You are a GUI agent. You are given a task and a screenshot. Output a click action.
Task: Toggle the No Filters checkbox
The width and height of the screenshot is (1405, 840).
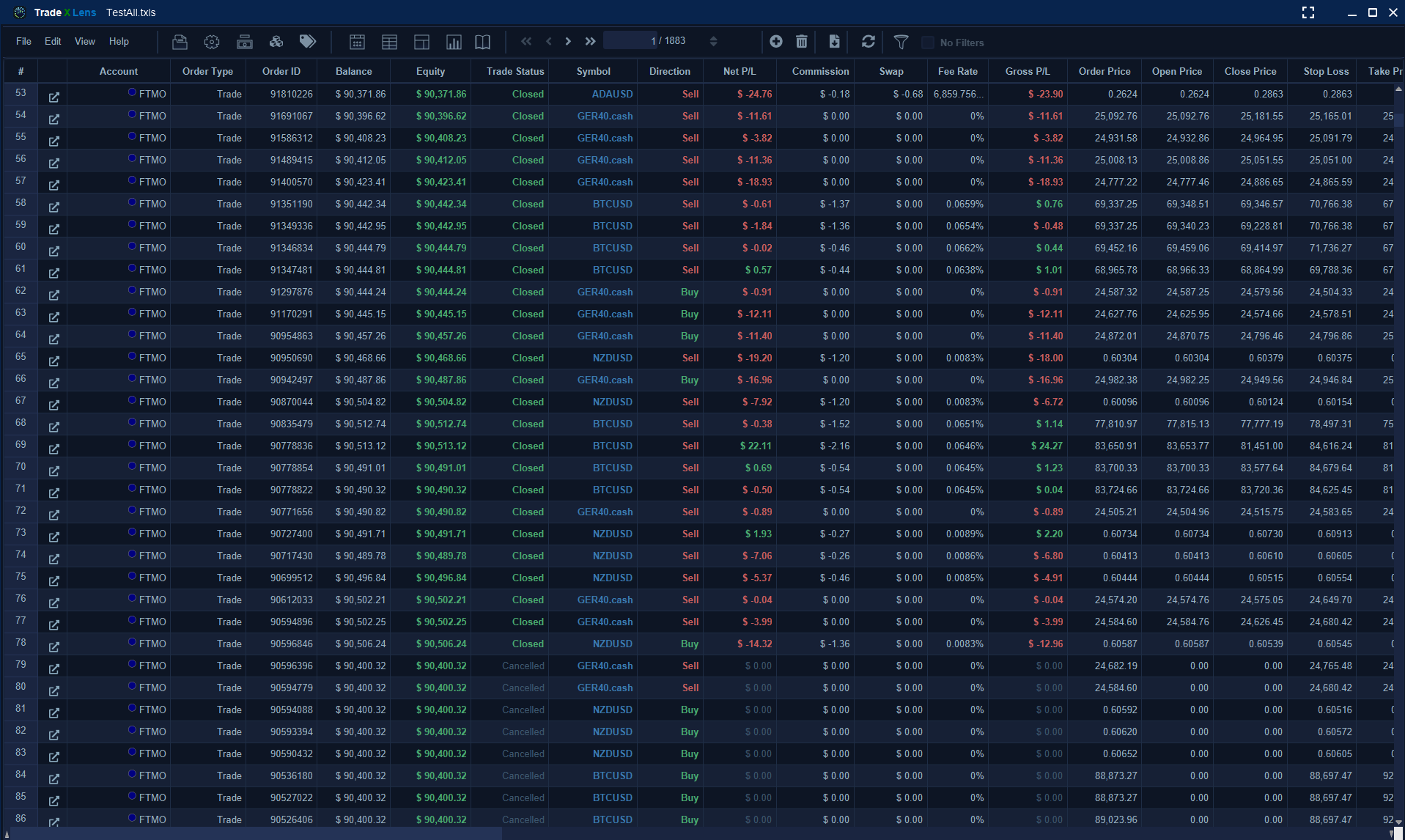pos(928,43)
